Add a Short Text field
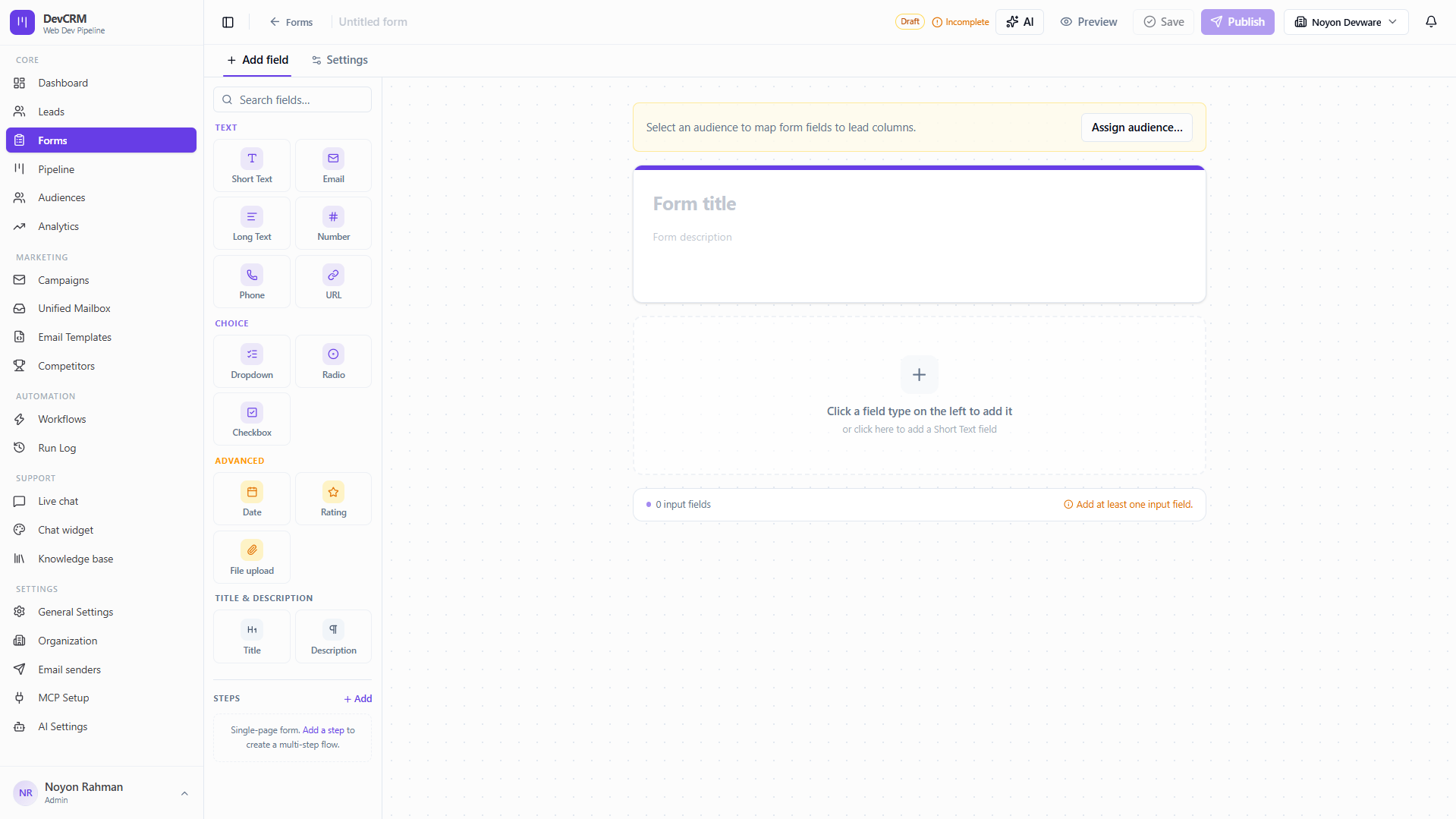Image resolution: width=1456 pixels, height=819 pixels. pyautogui.click(x=252, y=165)
